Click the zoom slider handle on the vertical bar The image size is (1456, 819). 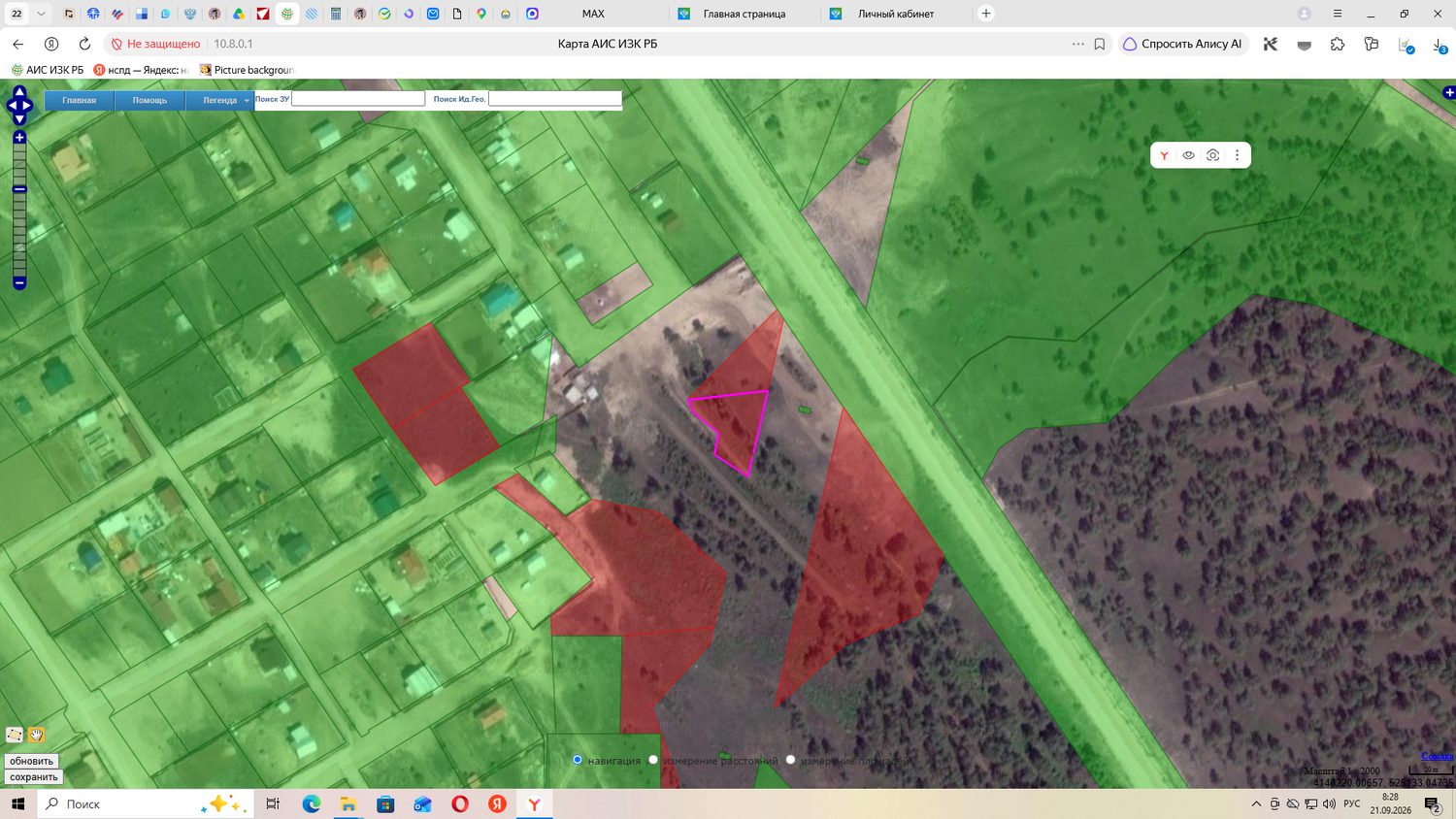pos(19,189)
